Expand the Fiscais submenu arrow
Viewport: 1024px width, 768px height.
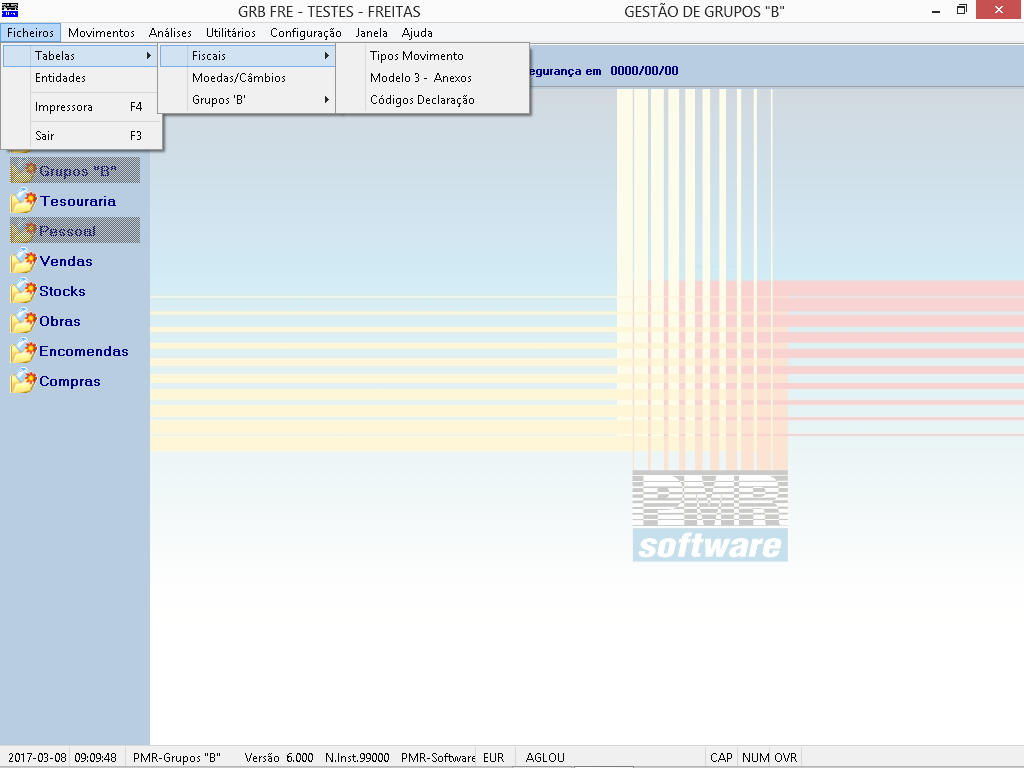327,56
